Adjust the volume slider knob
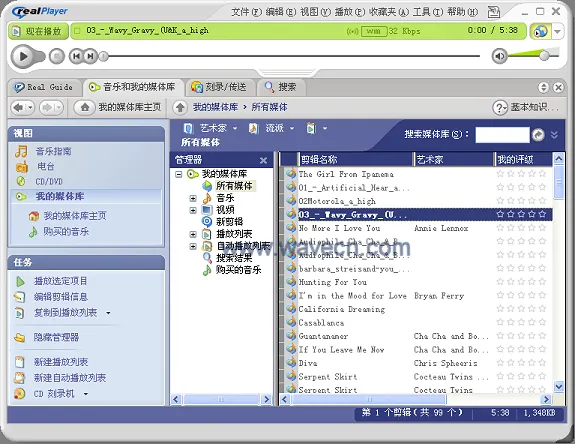 coord(545,55)
